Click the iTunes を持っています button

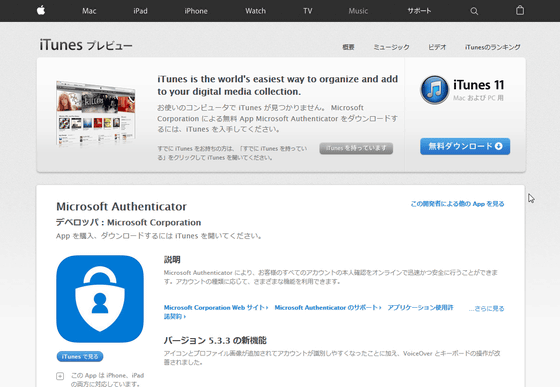tap(356, 148)
